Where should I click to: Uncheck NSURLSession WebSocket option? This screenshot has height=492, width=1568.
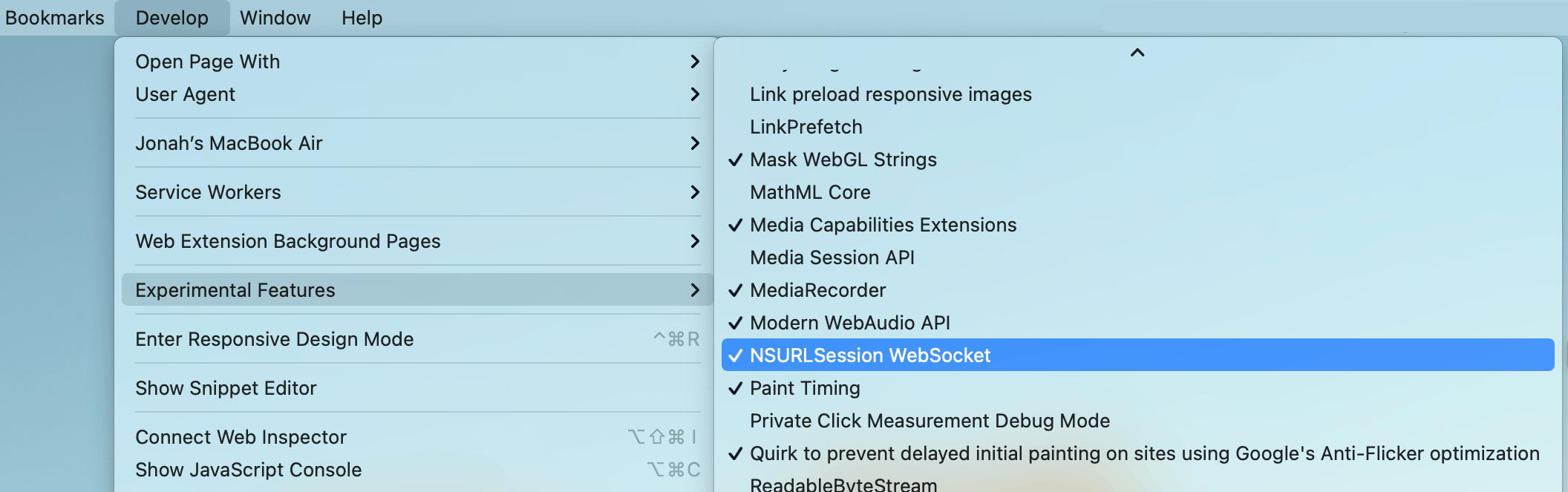pyautogui.click(x=869, y=355)
